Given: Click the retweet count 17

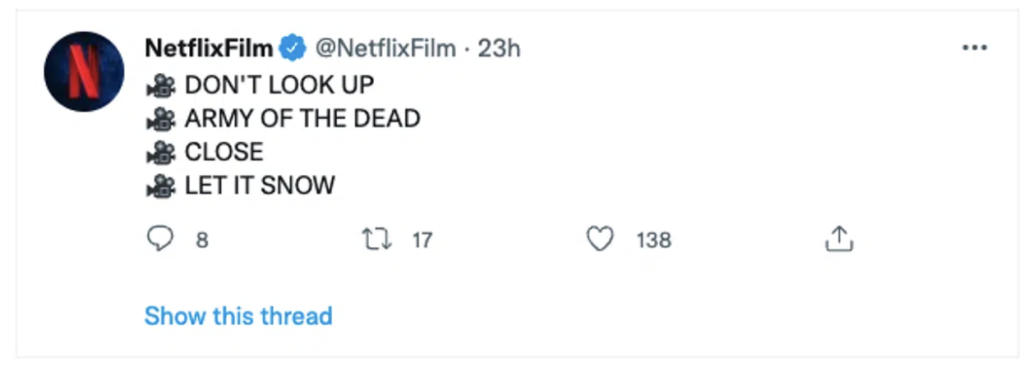Looking at the screenshot, I should [423, 240].
